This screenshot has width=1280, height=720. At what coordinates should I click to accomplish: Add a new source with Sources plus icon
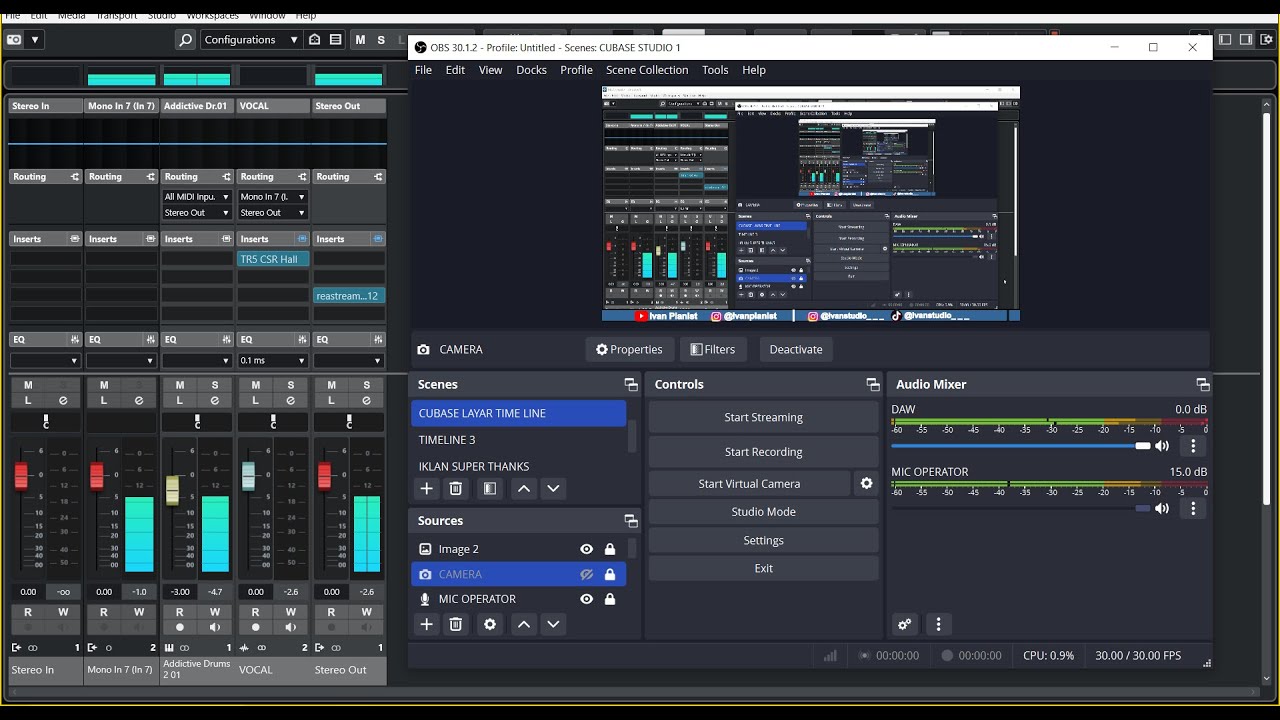pyautogui.click(x=427, y=624)
